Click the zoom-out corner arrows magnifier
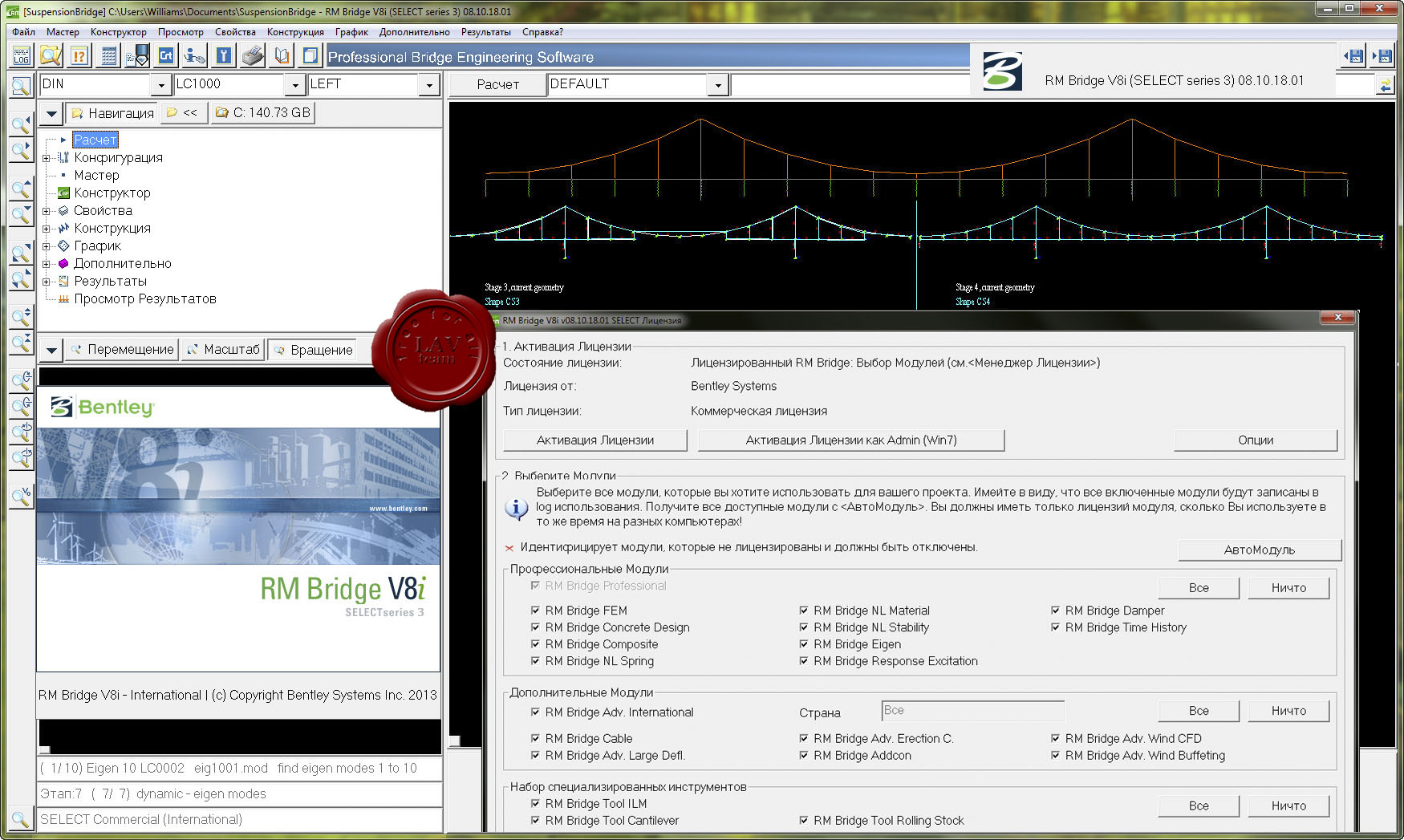This screenshot has height=840, width=1404. [x=22, y=280]
